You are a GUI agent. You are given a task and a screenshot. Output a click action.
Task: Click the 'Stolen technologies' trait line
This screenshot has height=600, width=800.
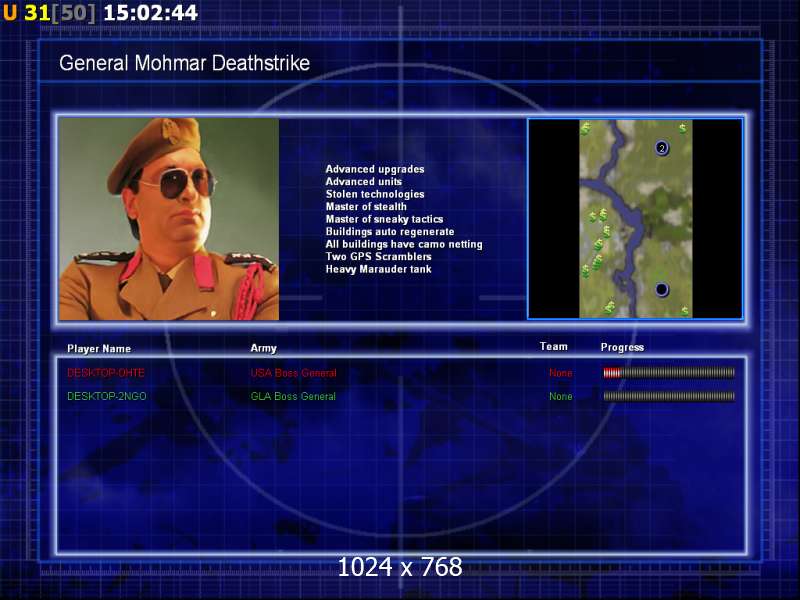tap(375, 194)
